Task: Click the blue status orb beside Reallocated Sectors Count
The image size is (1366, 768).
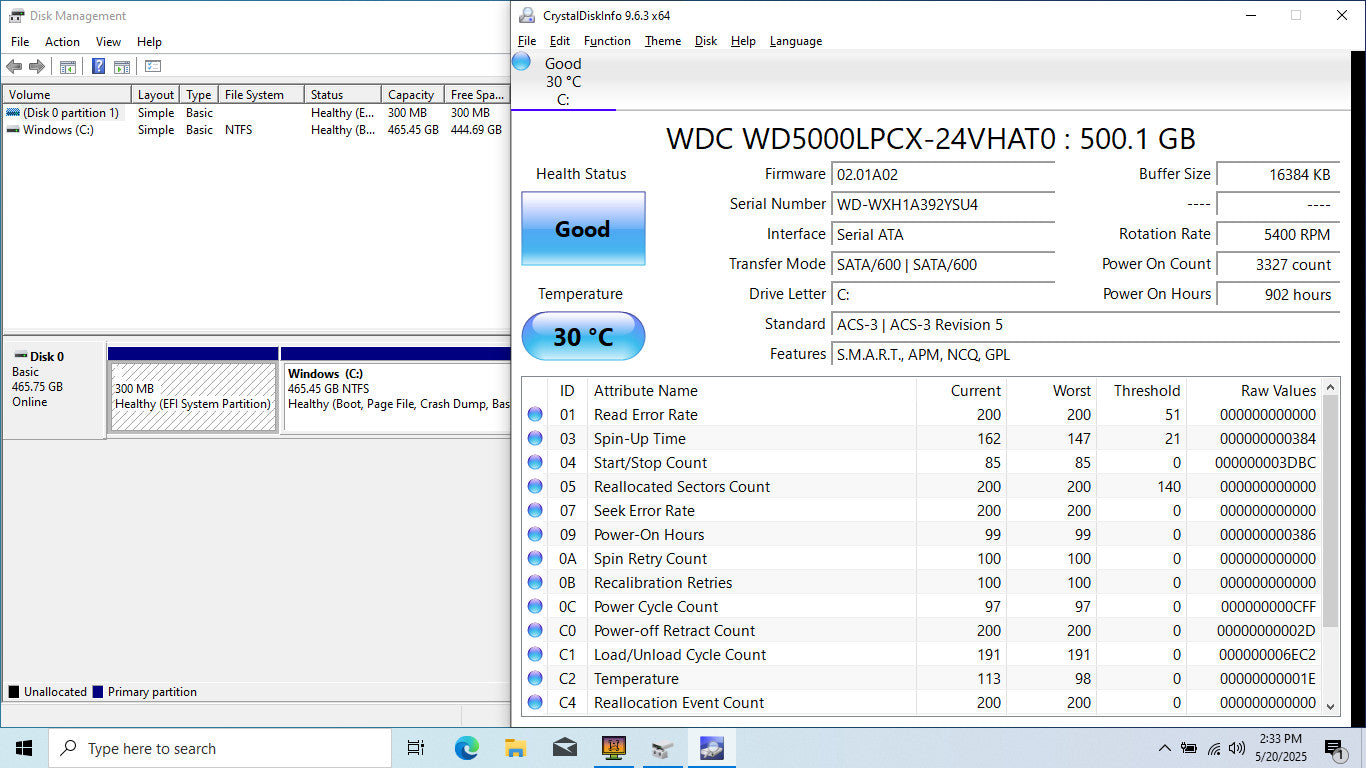Action: (x=535, y=487)
